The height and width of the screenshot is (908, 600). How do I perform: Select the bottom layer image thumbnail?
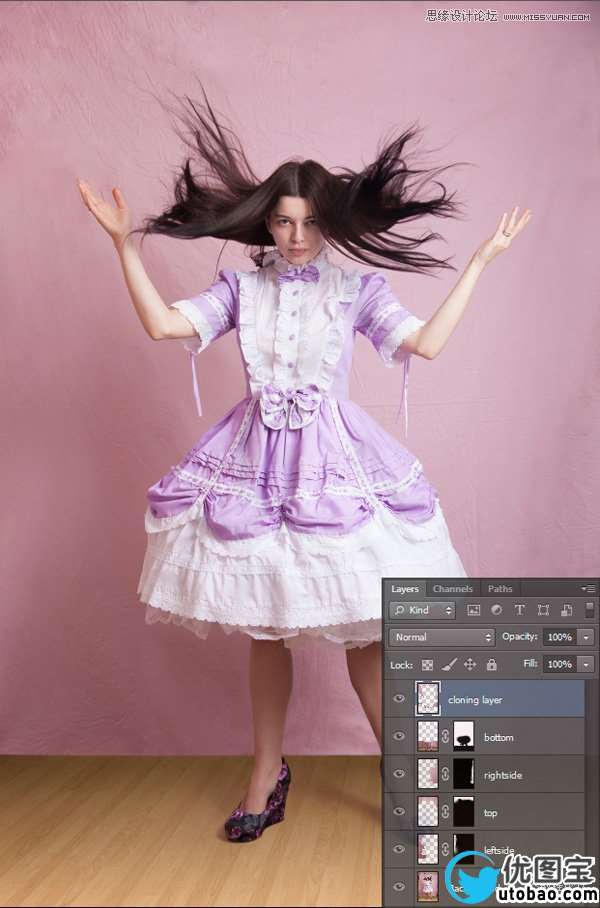[x=428, y=736]
